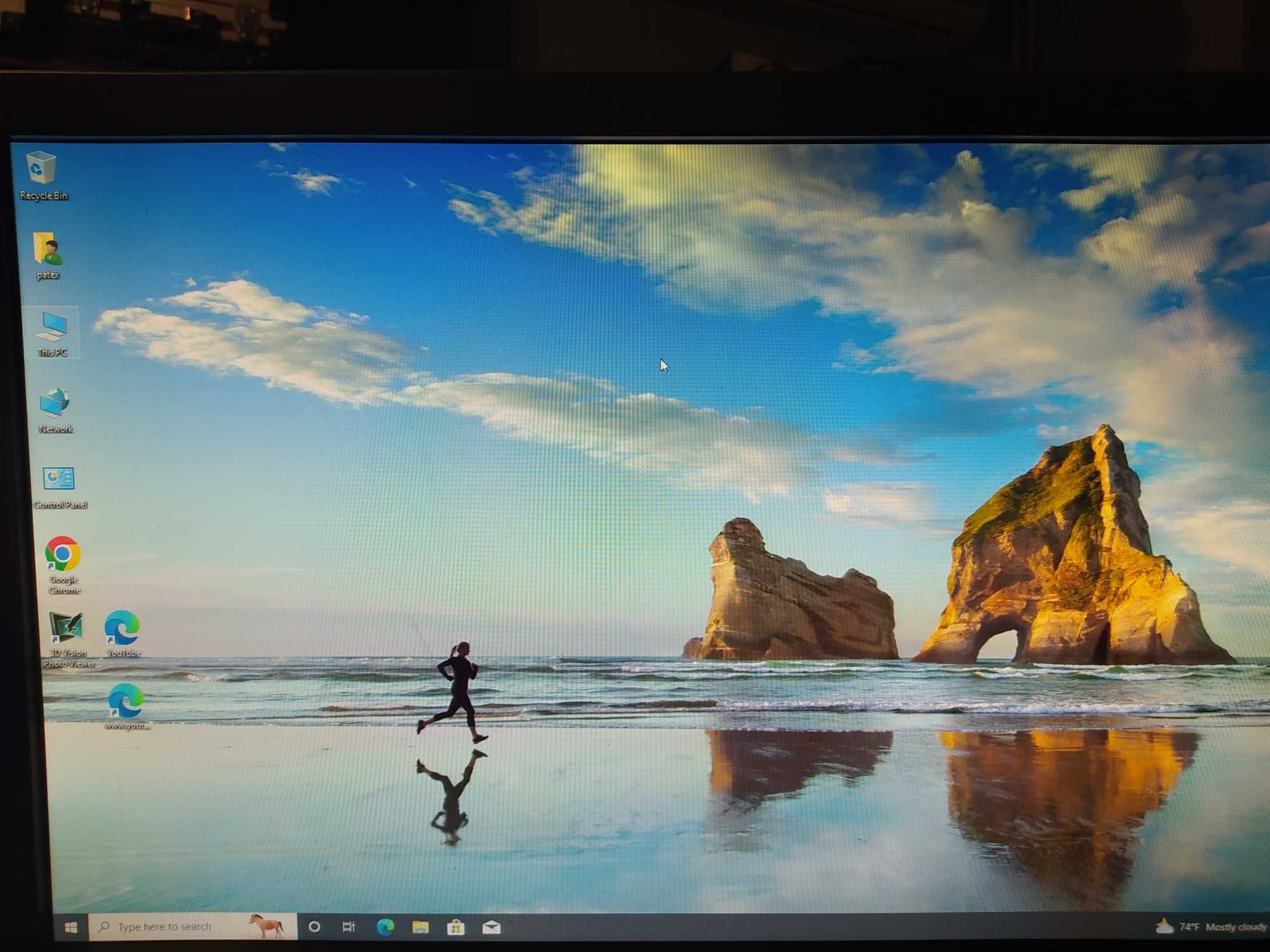Click the horse search highlight image
Viewport: 1270px width, 952px height.
click(267, 926)
